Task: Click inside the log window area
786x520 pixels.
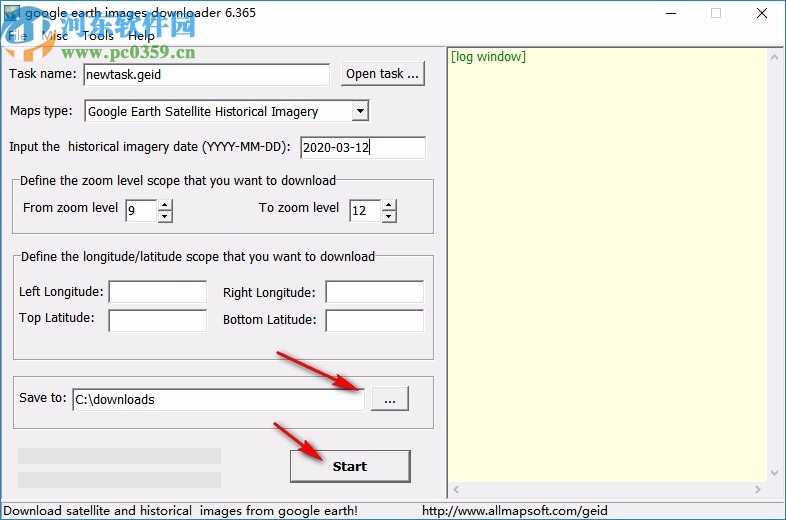Action: click(607, 266)
